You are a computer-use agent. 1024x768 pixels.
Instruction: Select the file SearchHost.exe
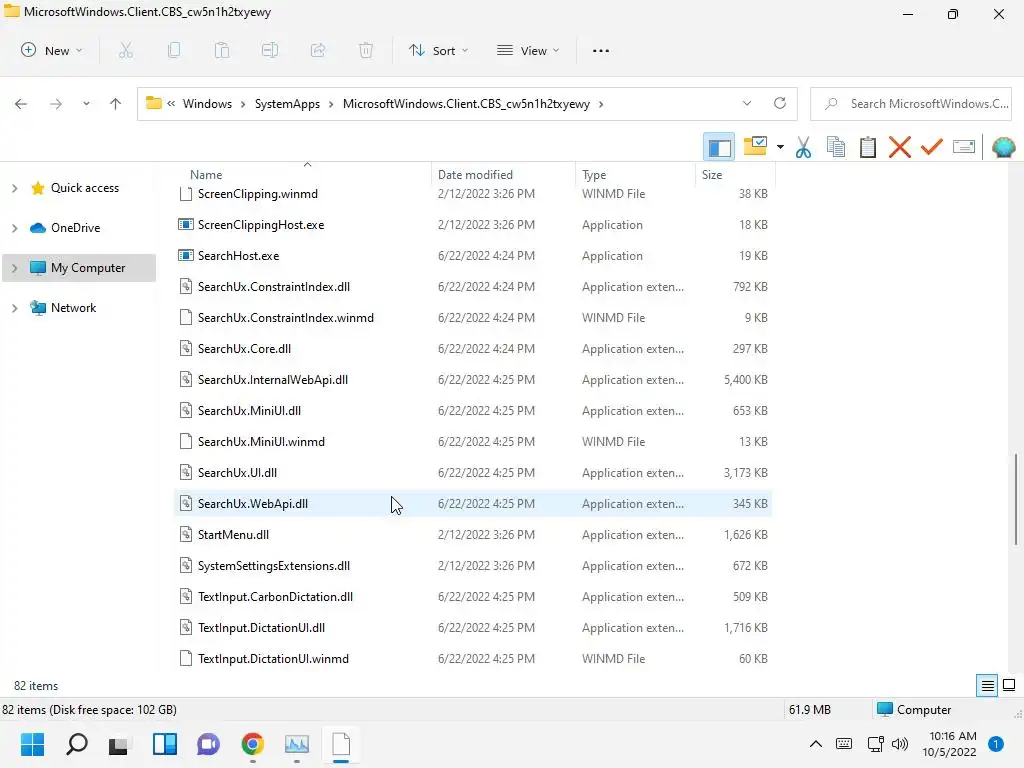pos(473,256)
